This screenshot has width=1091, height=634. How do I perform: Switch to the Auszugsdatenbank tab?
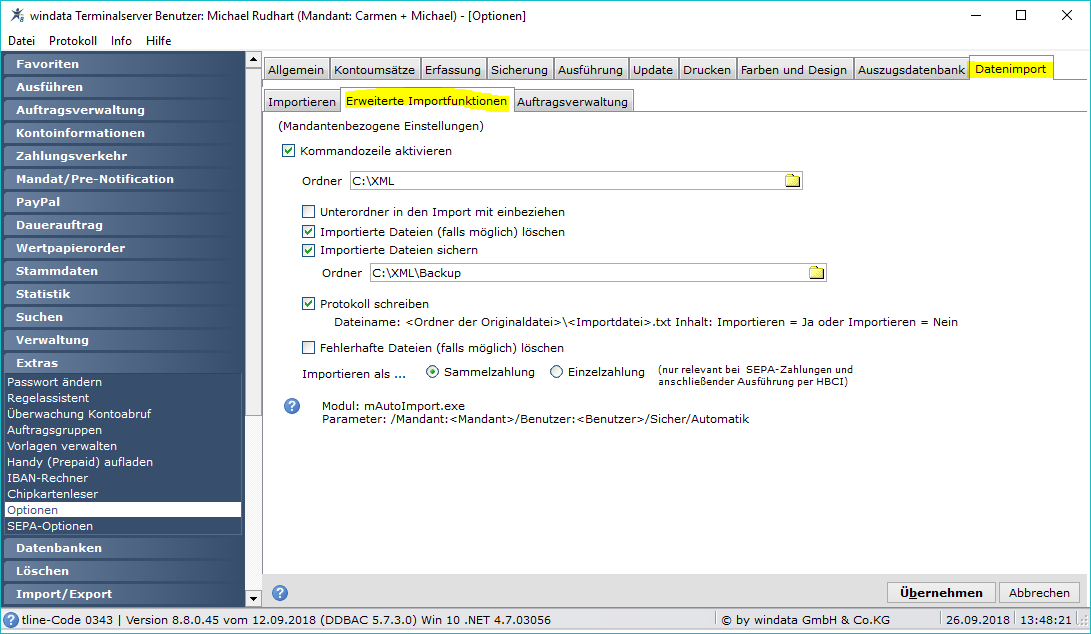coord(911,70)
